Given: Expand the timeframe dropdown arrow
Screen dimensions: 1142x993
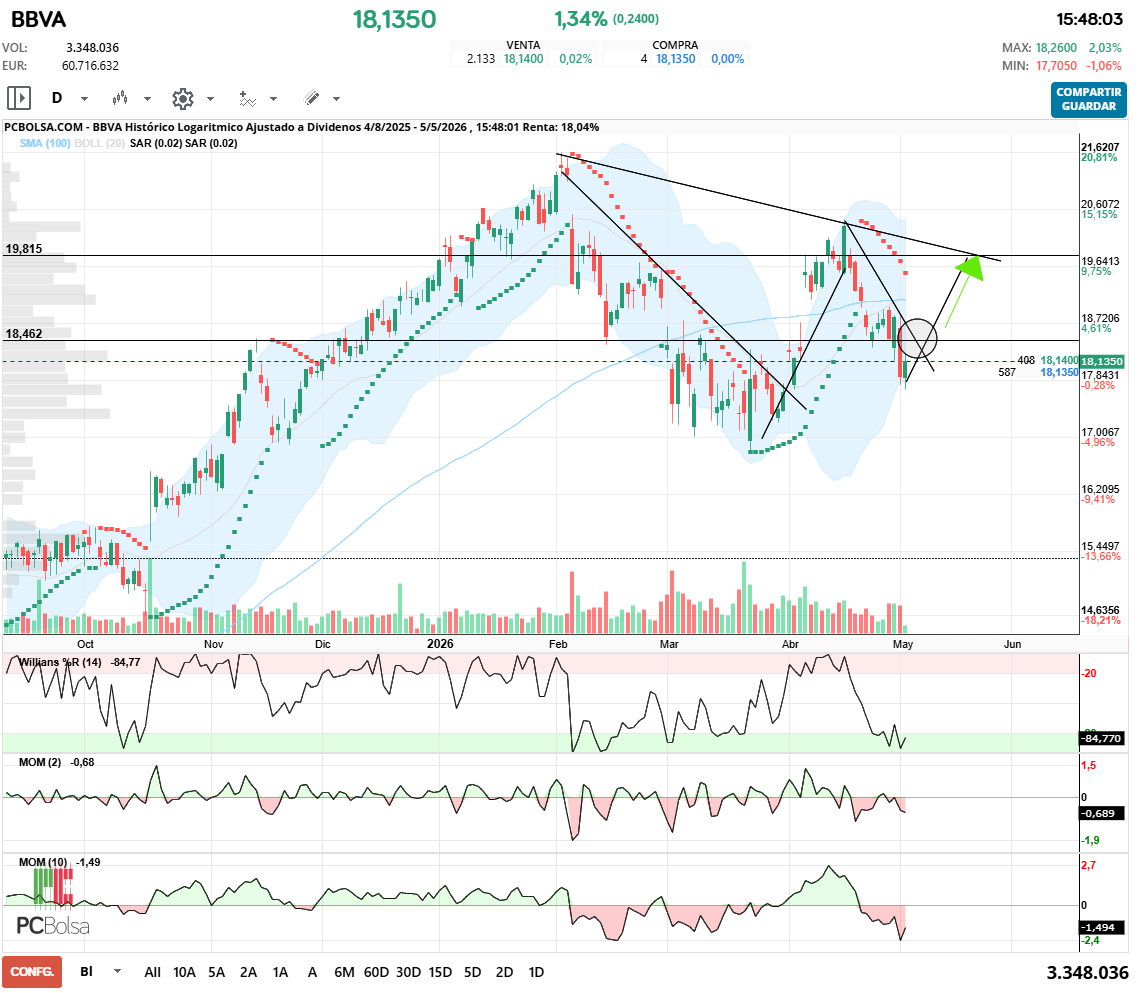Looking at the screenshot, I should 84,98.
